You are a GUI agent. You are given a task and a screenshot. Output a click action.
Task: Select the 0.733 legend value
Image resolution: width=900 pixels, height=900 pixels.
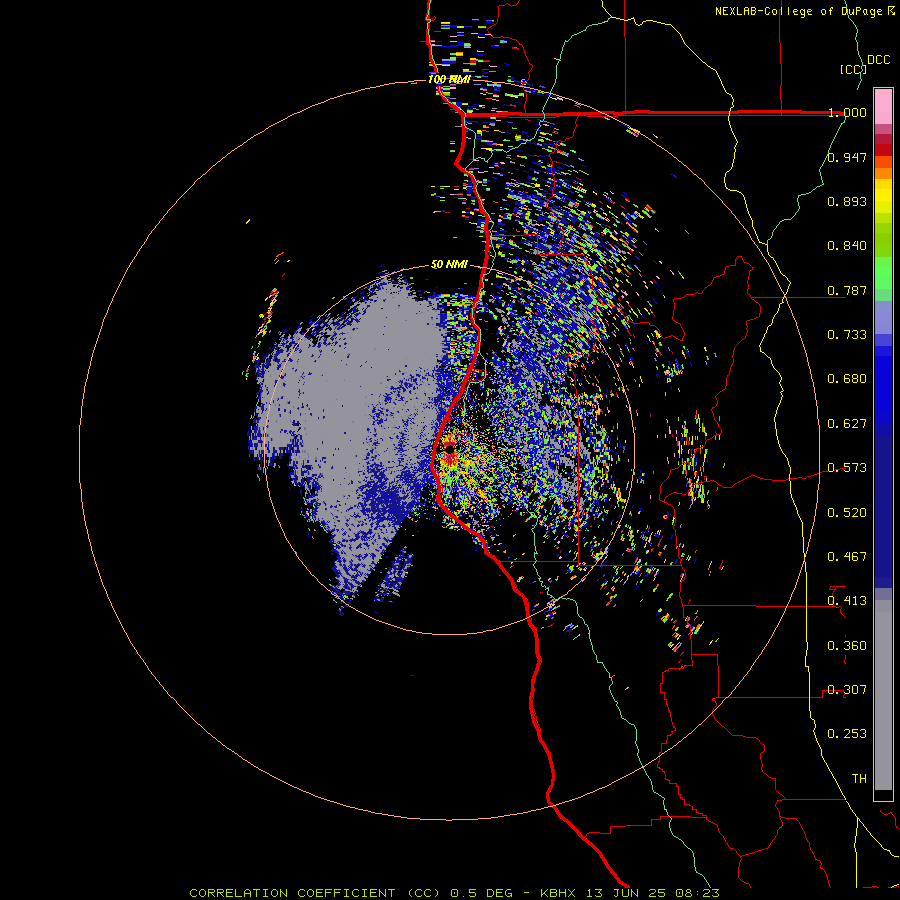click(847, 335)
